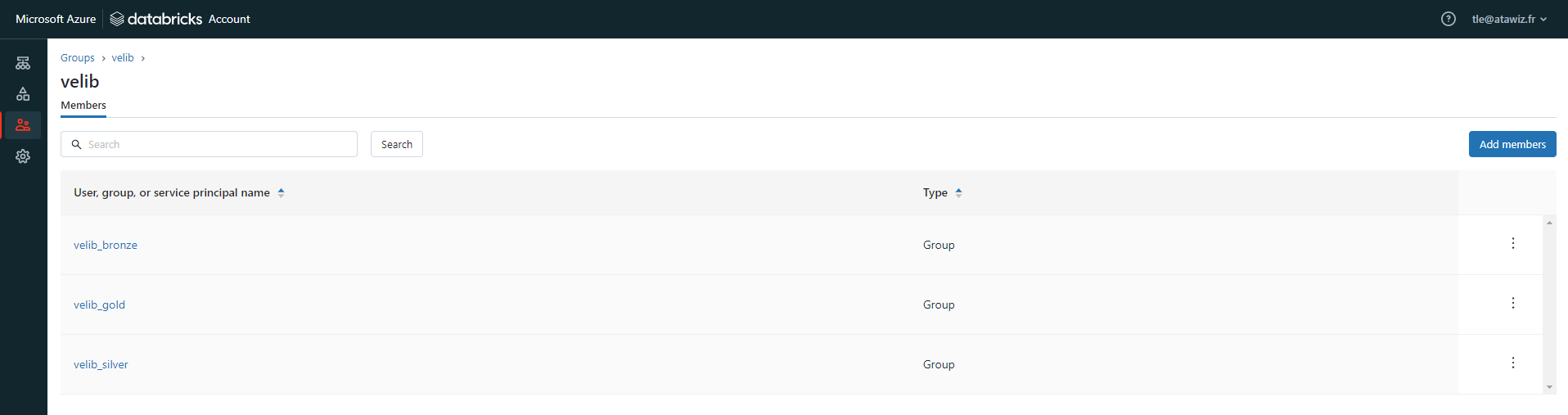This screenshot has width=1568, height=415.
Task: Click the Add members button
Action: [x=1512, y=144]
